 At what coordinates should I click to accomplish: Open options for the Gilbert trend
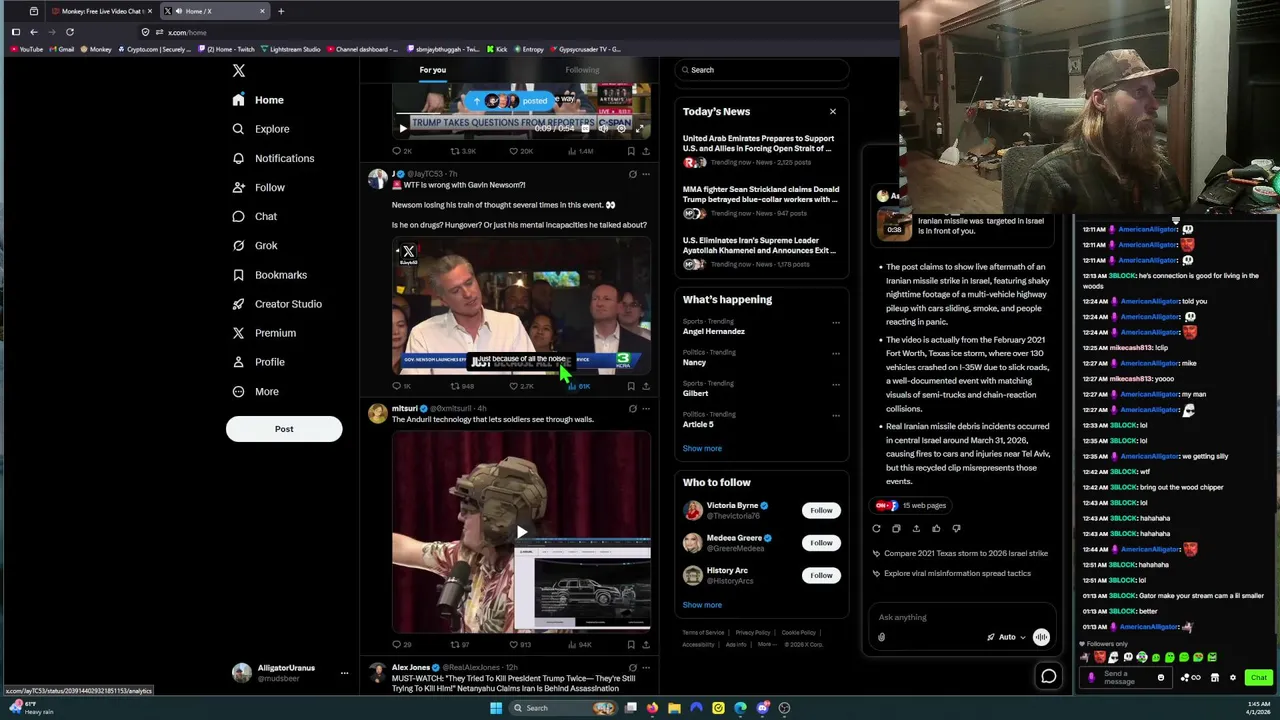(x=836, y=384)
